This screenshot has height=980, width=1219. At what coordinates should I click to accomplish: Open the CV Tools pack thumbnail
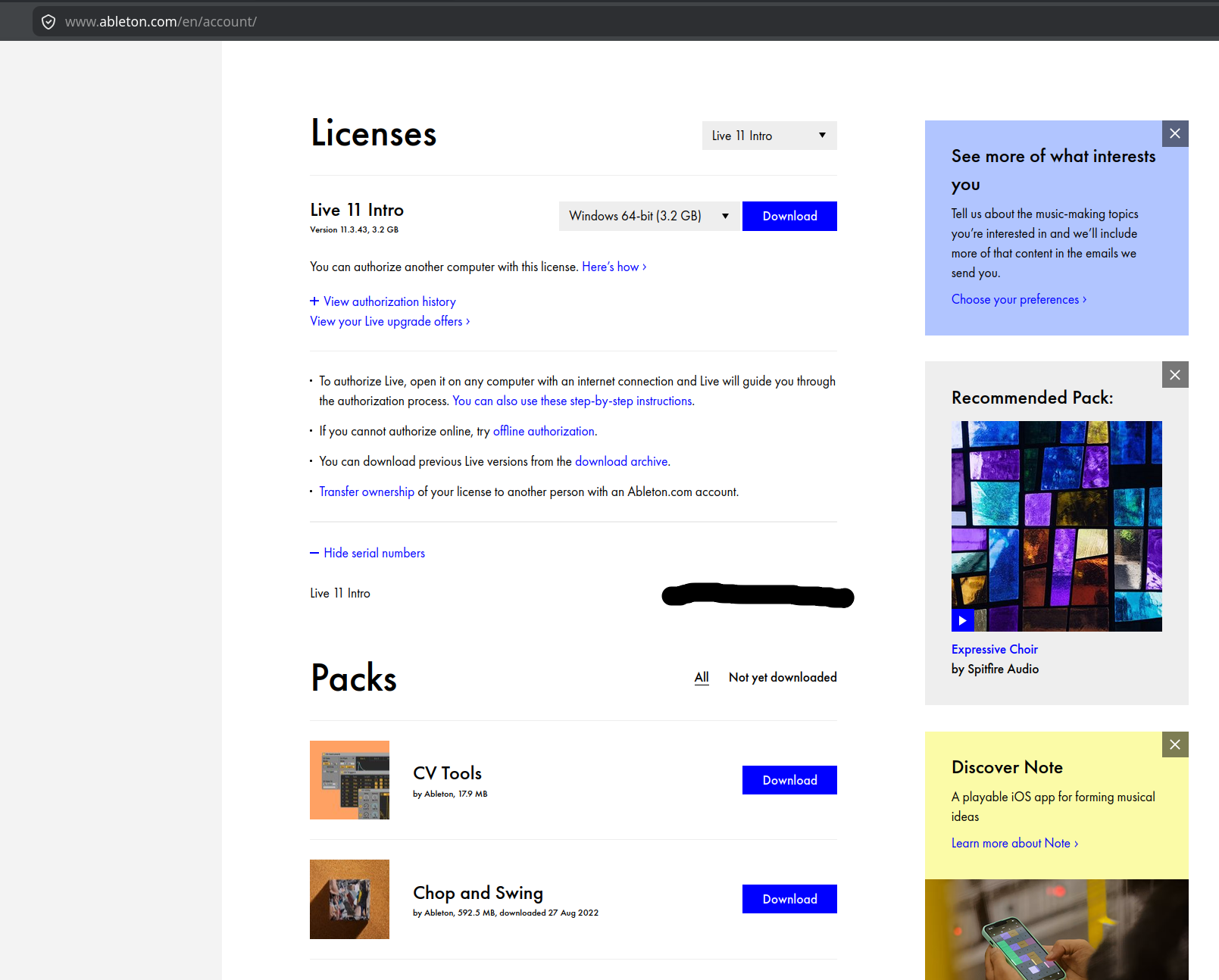pyautogui.click(x=349, y=780)
